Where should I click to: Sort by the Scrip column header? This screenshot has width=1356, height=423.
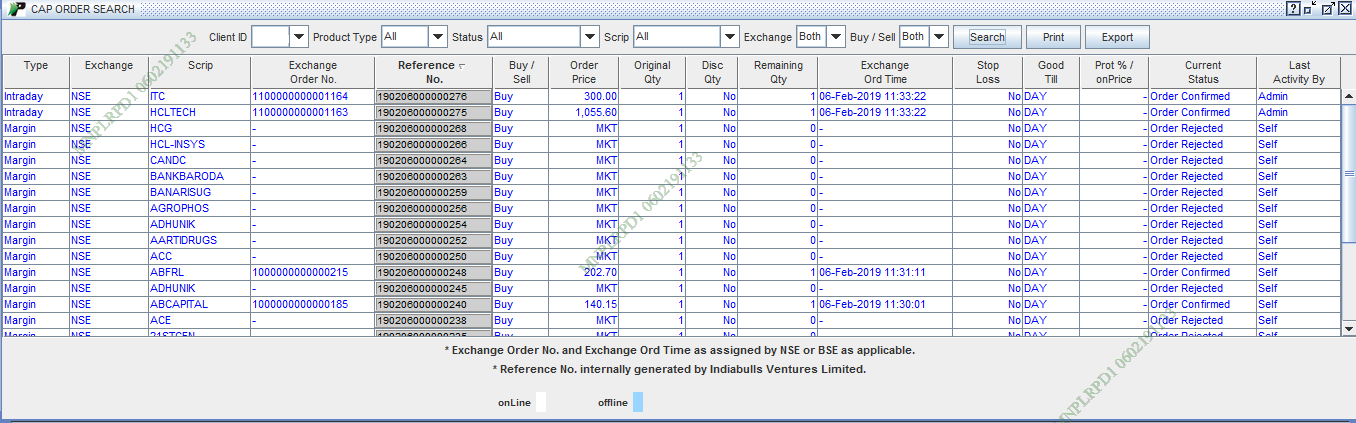[198, 72]
